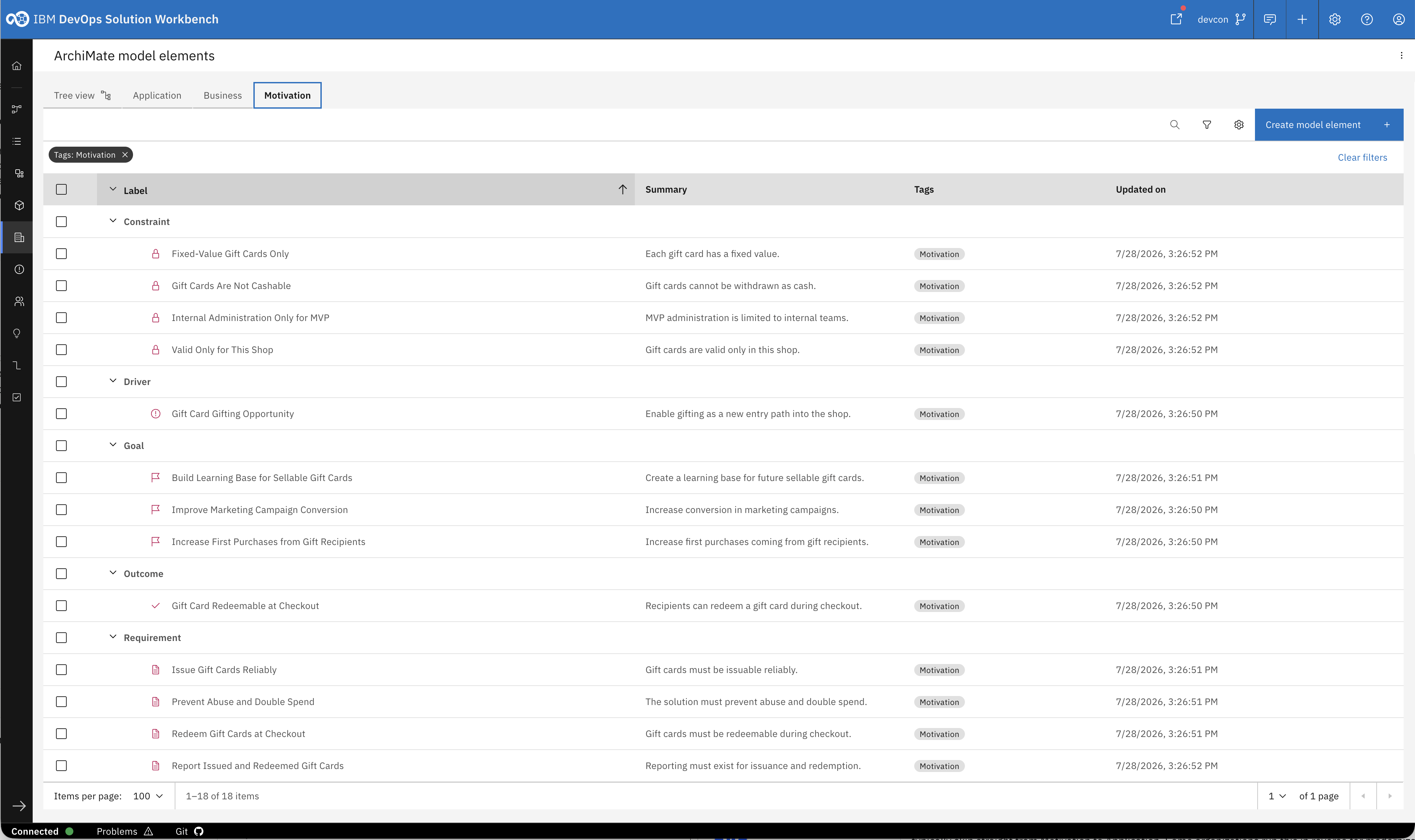Click the search icon in the table toolbar
This screenshot has width=1415, height=840.
coord(1175,125)
